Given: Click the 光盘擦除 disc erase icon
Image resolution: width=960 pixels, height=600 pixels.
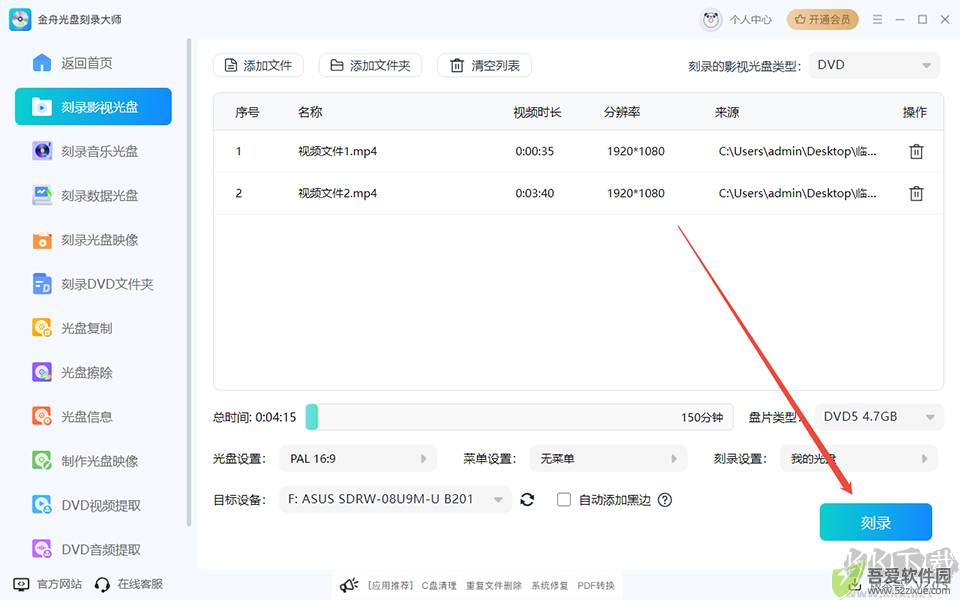Looking at the screenshot, I should (x=42, y=372).
